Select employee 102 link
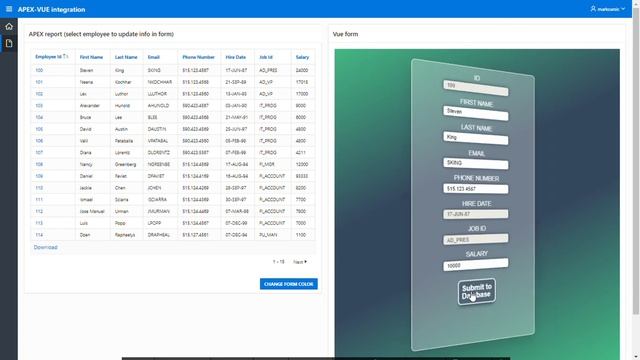This screenshot has height=360, width=640. coord(39,94)
